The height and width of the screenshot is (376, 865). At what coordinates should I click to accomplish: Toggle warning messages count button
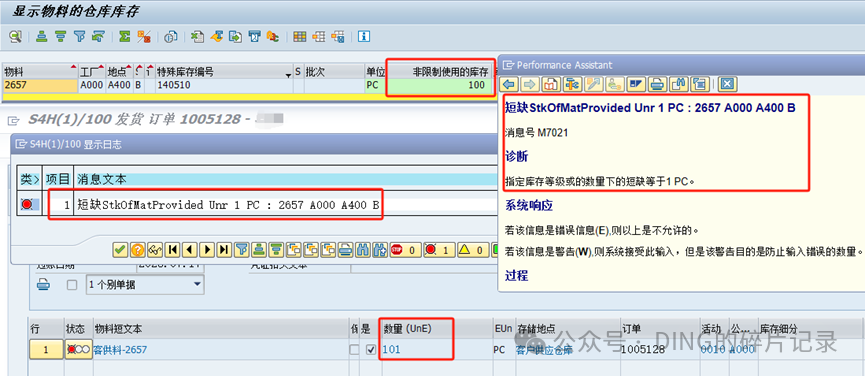point(472,250)
